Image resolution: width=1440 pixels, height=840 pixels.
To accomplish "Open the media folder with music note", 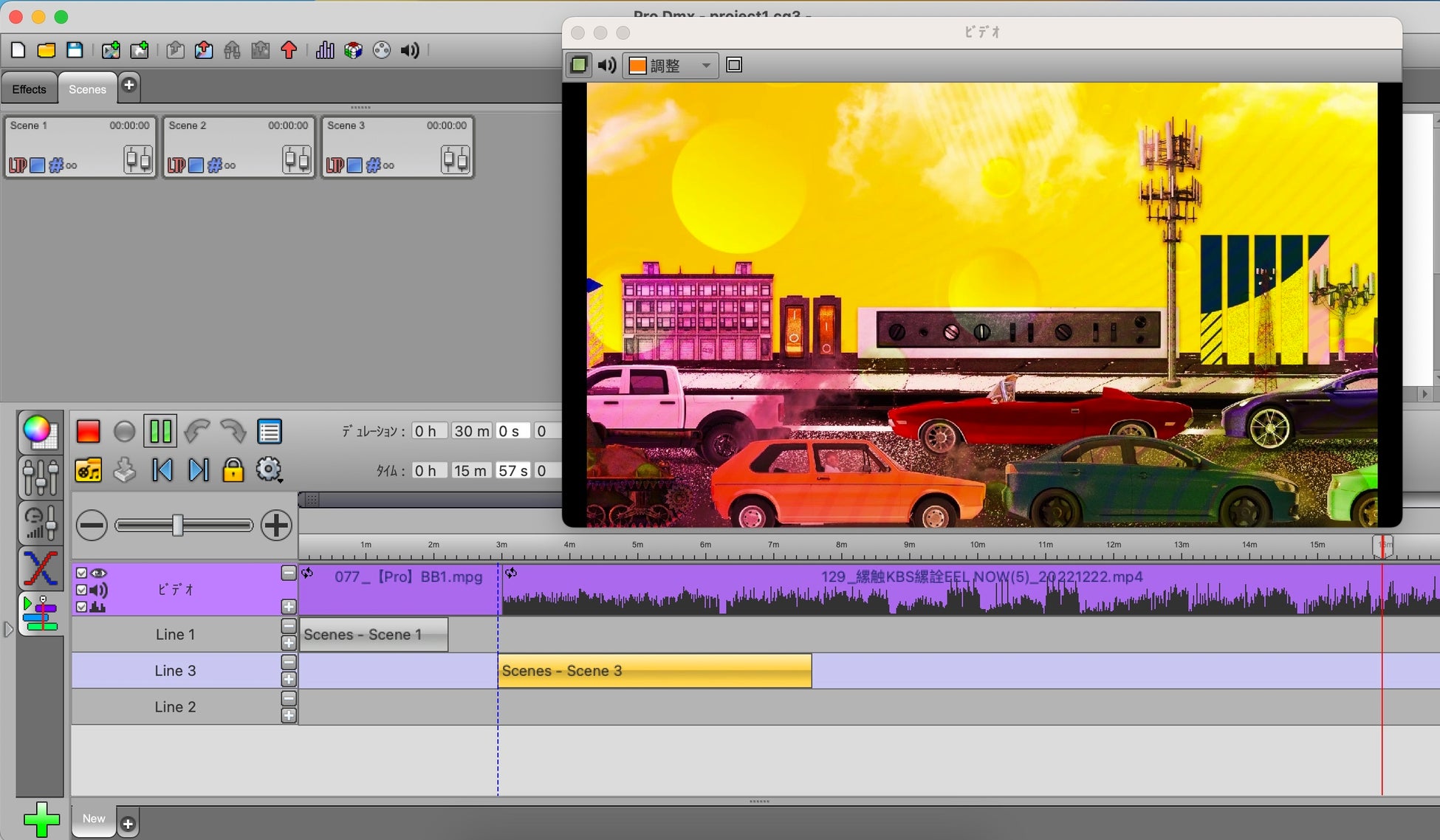I will coord(88,470).
